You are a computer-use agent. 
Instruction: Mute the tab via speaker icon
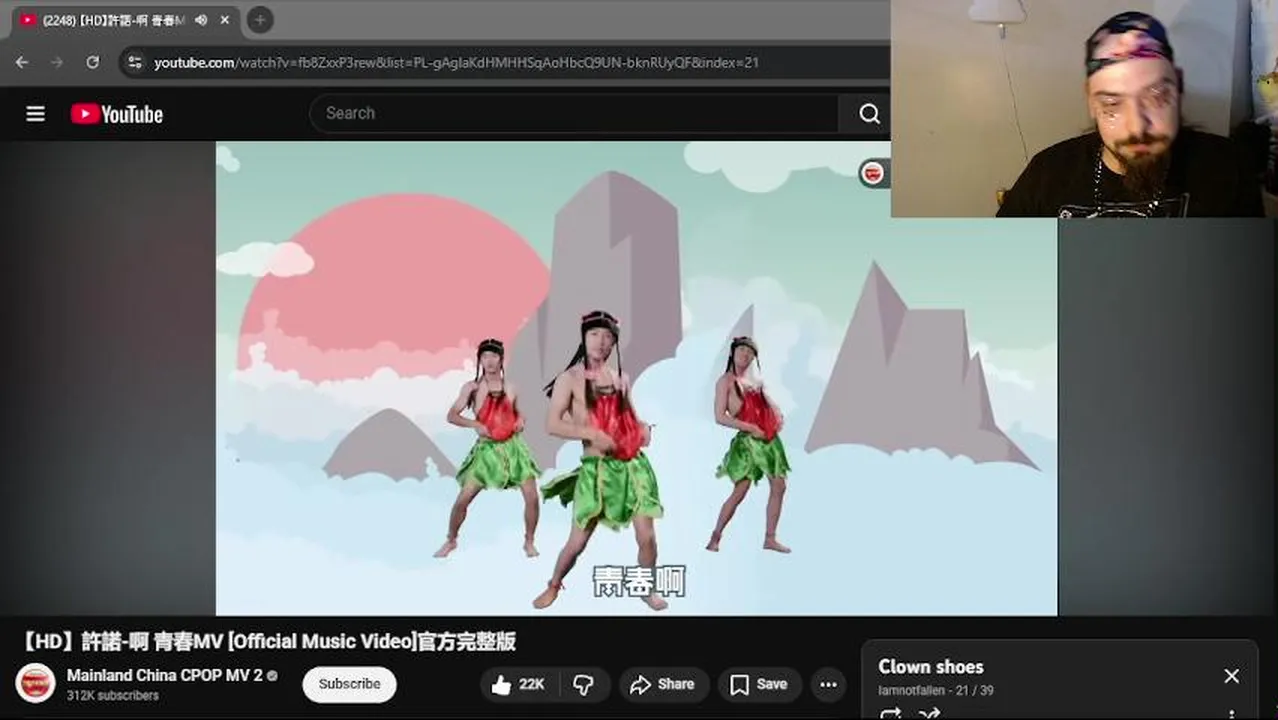tap(201, 20)
